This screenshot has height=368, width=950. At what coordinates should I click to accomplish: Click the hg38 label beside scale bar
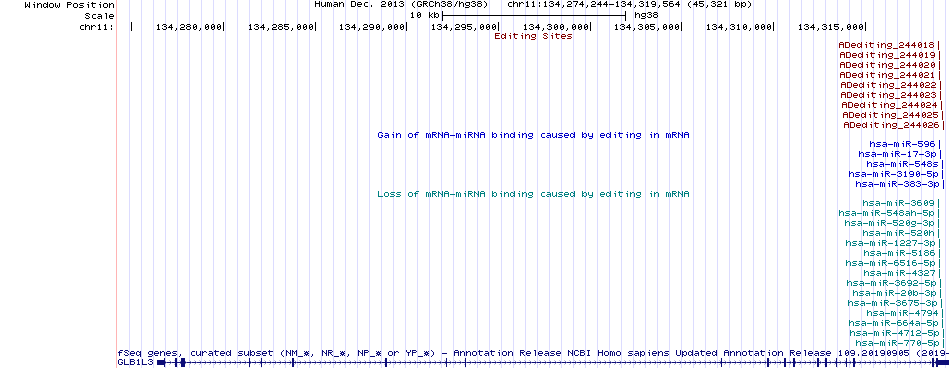(646, 15)
